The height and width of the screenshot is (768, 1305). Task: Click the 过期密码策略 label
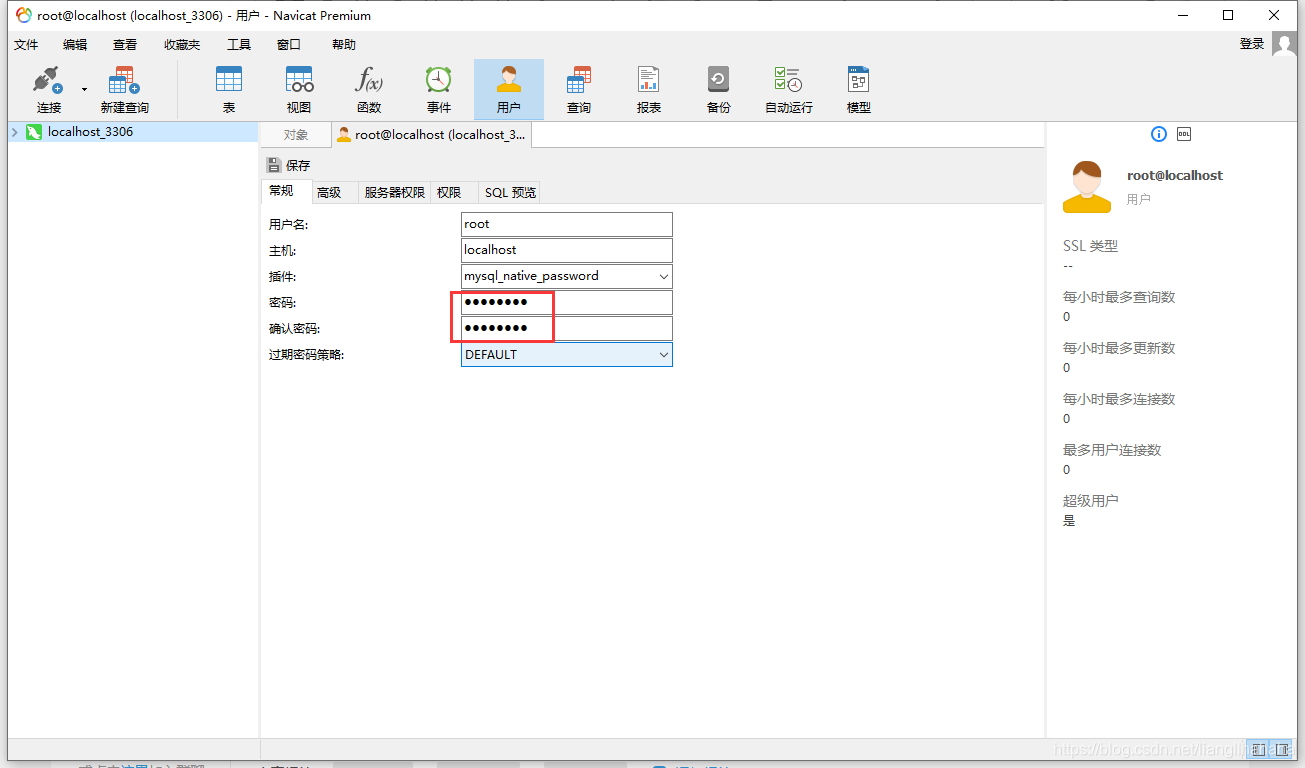(306, 355)
